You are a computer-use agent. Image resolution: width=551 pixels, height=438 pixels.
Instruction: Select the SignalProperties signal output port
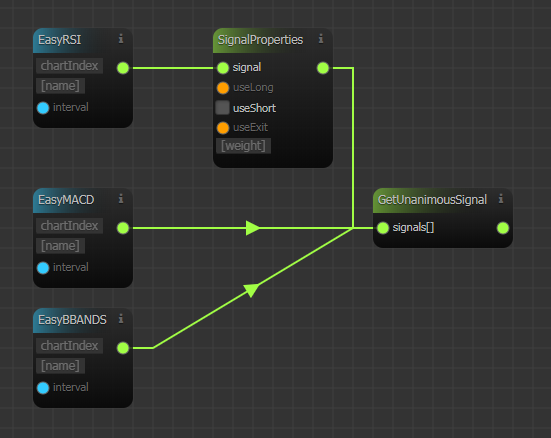(x=323, y=68)
